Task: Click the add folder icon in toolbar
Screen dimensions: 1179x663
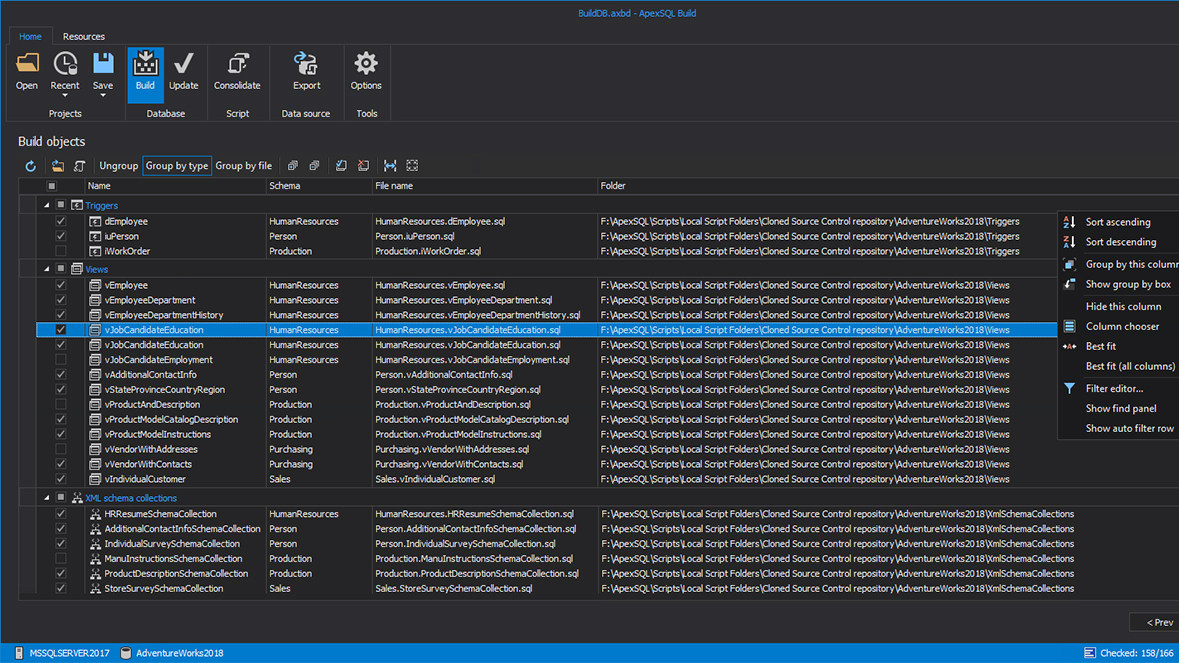Action: [58, 166]
